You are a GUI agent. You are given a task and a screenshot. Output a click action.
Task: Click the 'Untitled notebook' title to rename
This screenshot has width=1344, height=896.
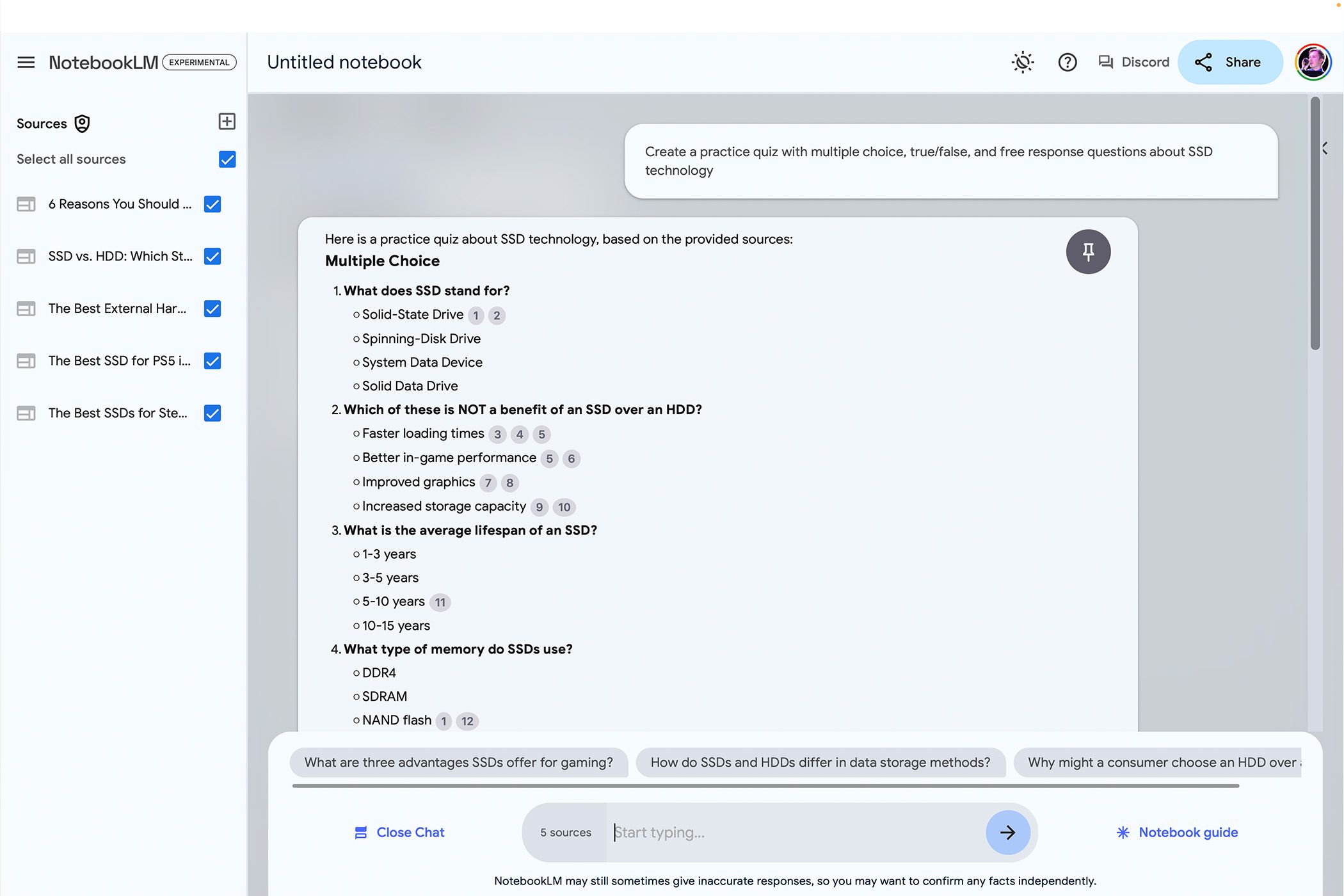tap(344, 62)
